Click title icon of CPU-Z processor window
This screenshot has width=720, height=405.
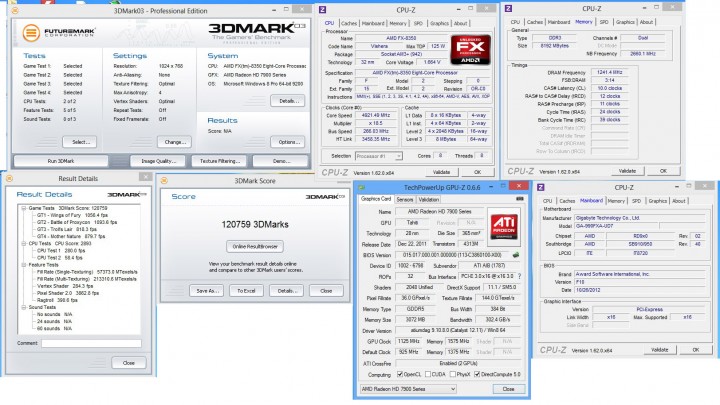[323, 9]
